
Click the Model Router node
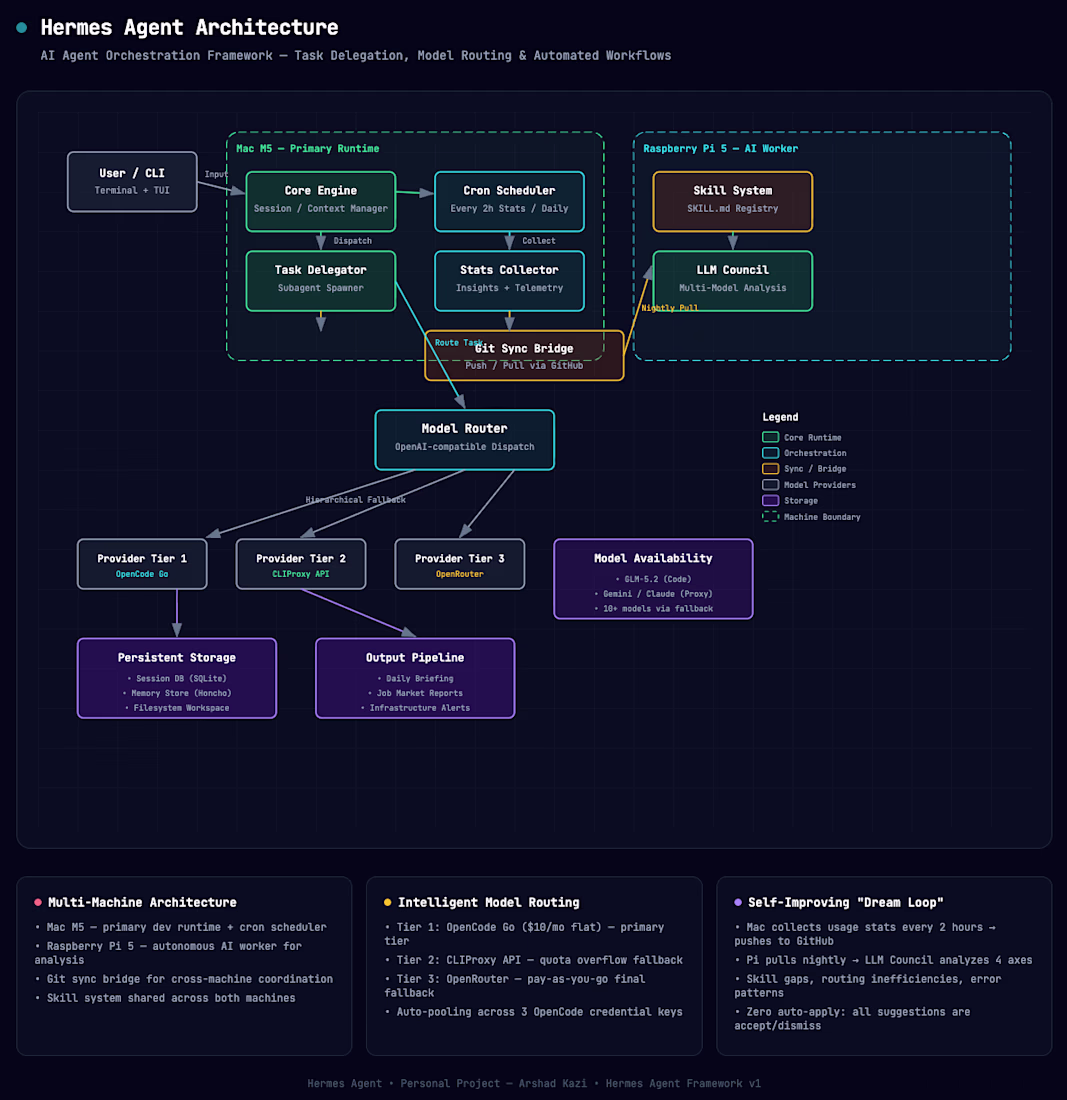464,440
